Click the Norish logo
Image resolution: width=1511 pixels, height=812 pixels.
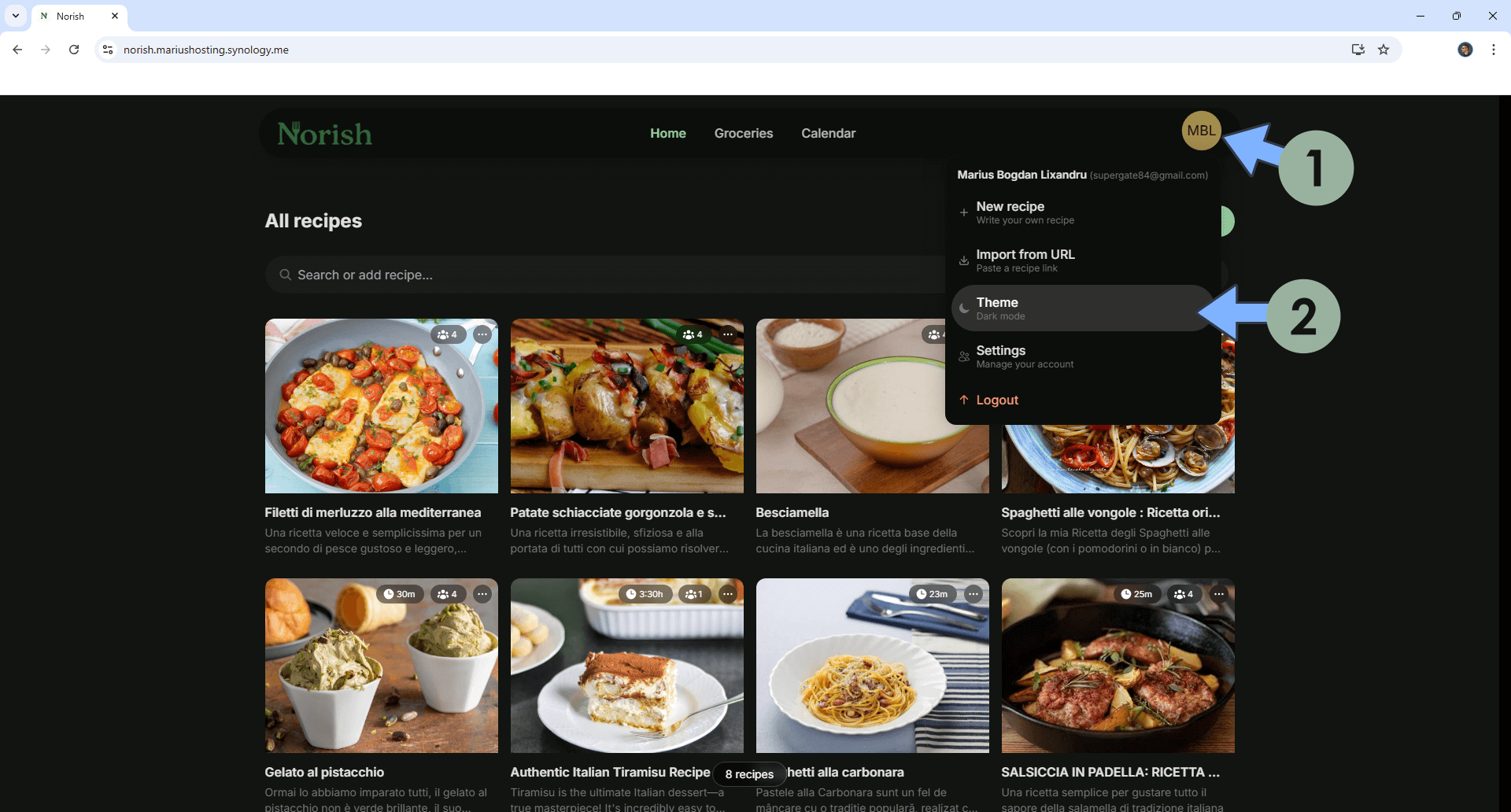[324, 134]
